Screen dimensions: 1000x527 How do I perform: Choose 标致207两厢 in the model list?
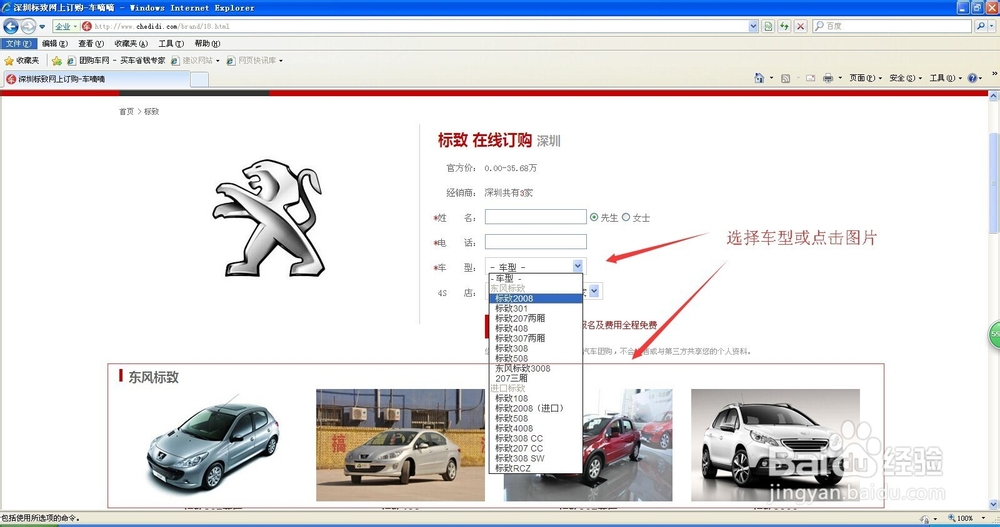point(536,318)
